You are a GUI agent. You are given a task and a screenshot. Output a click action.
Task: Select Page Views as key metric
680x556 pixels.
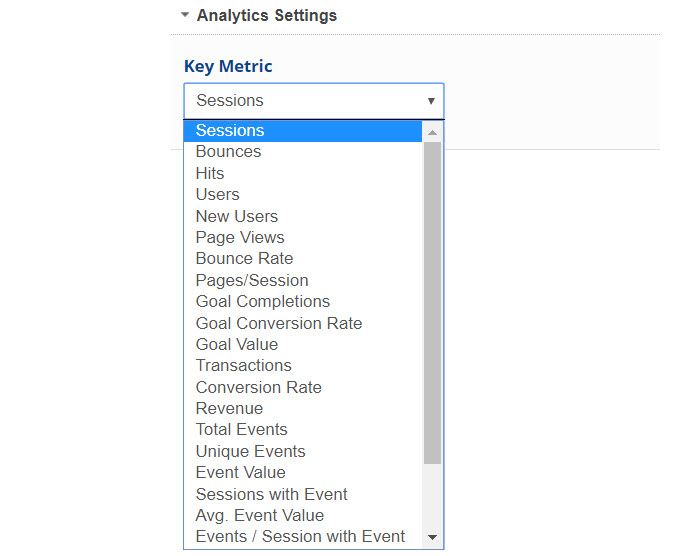[240, 237]
